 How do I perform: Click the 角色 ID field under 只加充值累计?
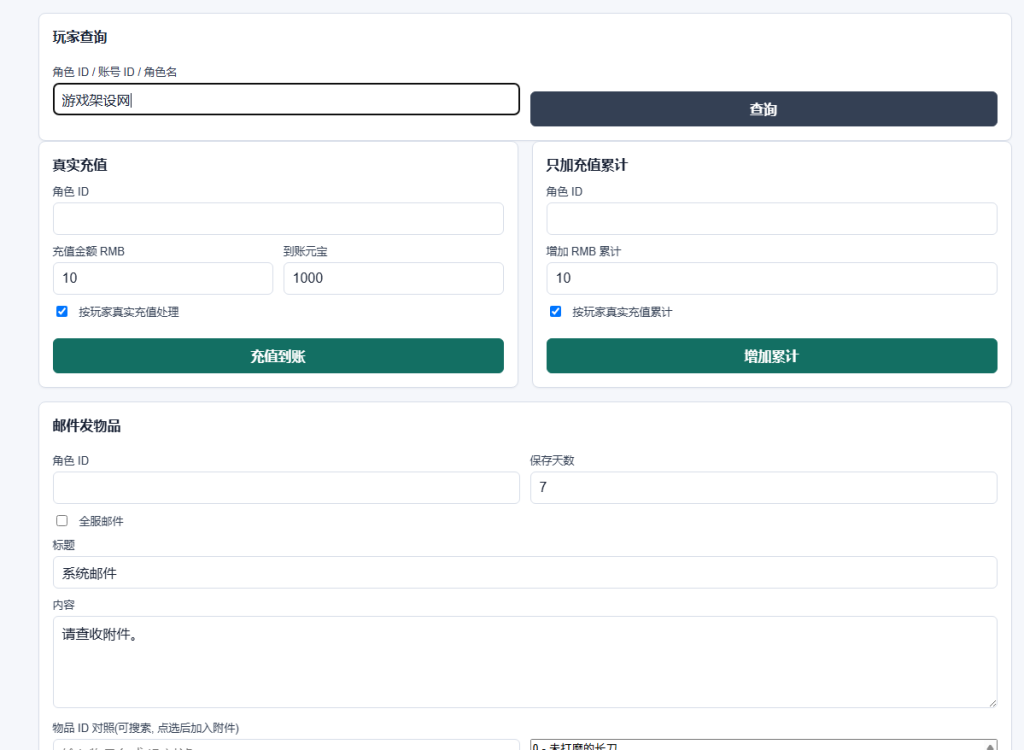tap(772, 219)
